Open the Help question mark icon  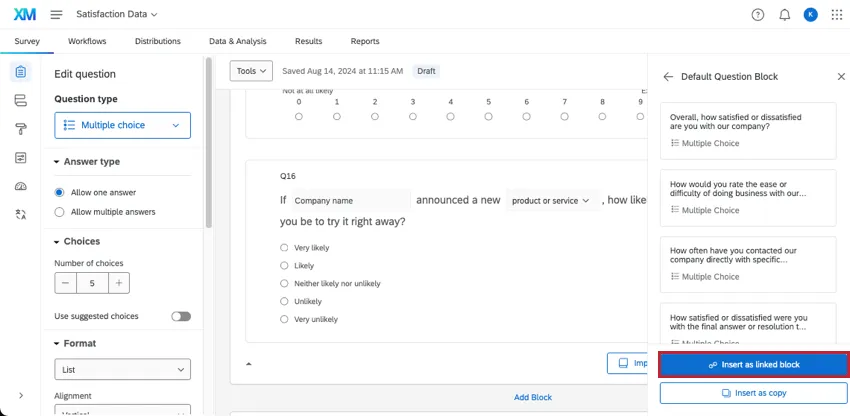coord(758,15)
